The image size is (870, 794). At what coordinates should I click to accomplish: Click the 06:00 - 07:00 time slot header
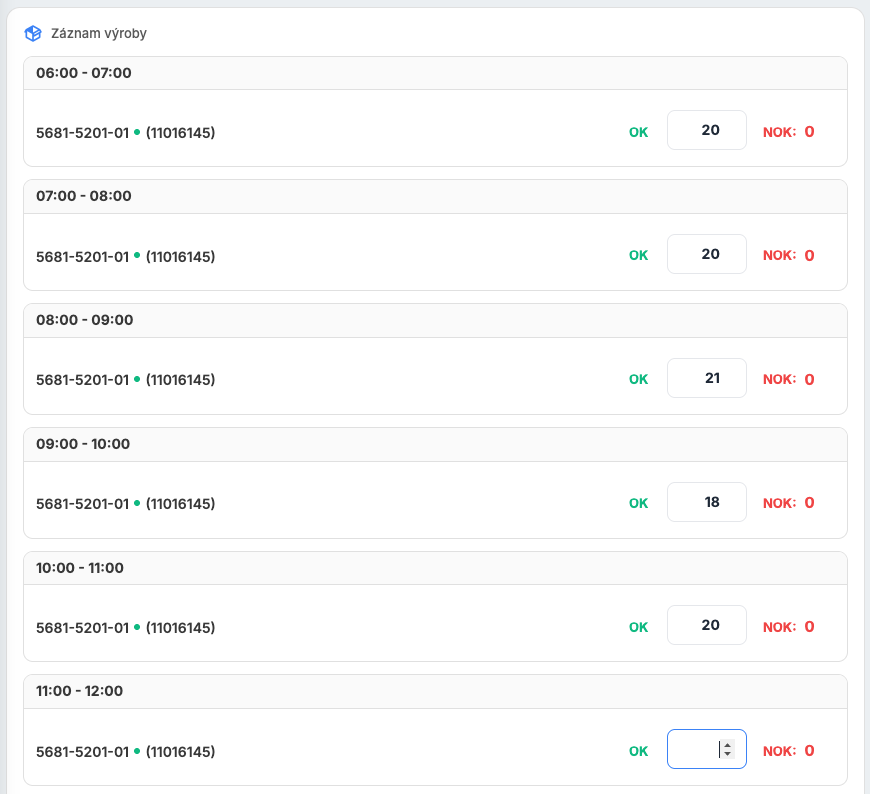84,73
